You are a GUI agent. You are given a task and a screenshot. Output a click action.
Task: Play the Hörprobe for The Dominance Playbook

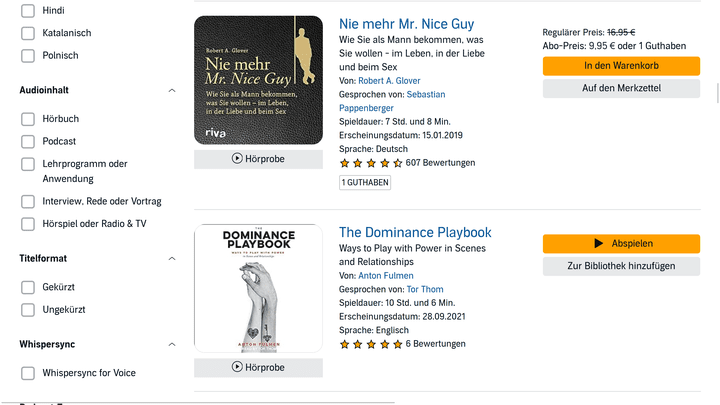point(258,367)
